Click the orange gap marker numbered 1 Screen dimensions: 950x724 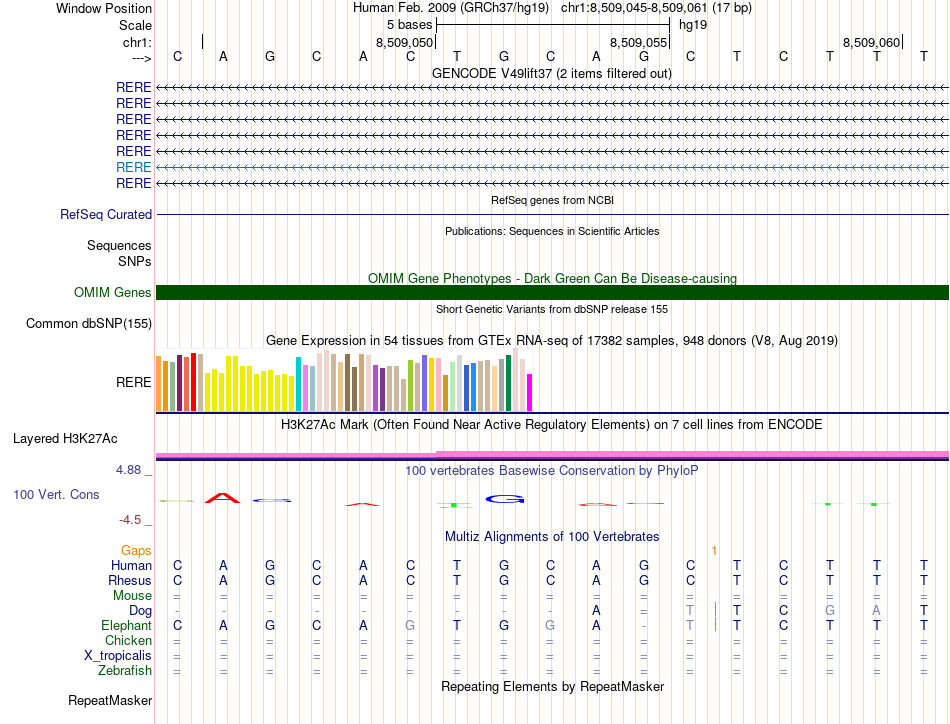(714, 551)
